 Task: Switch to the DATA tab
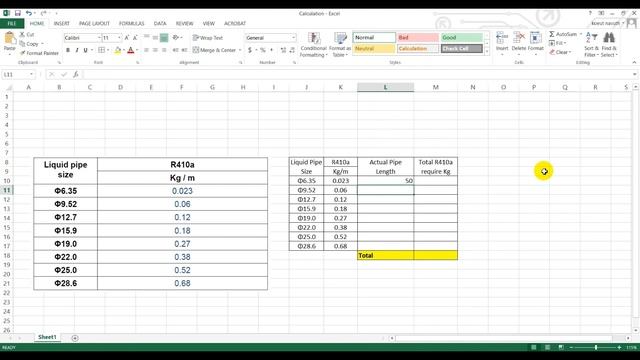pyautogui.click(x=160, y=24)
